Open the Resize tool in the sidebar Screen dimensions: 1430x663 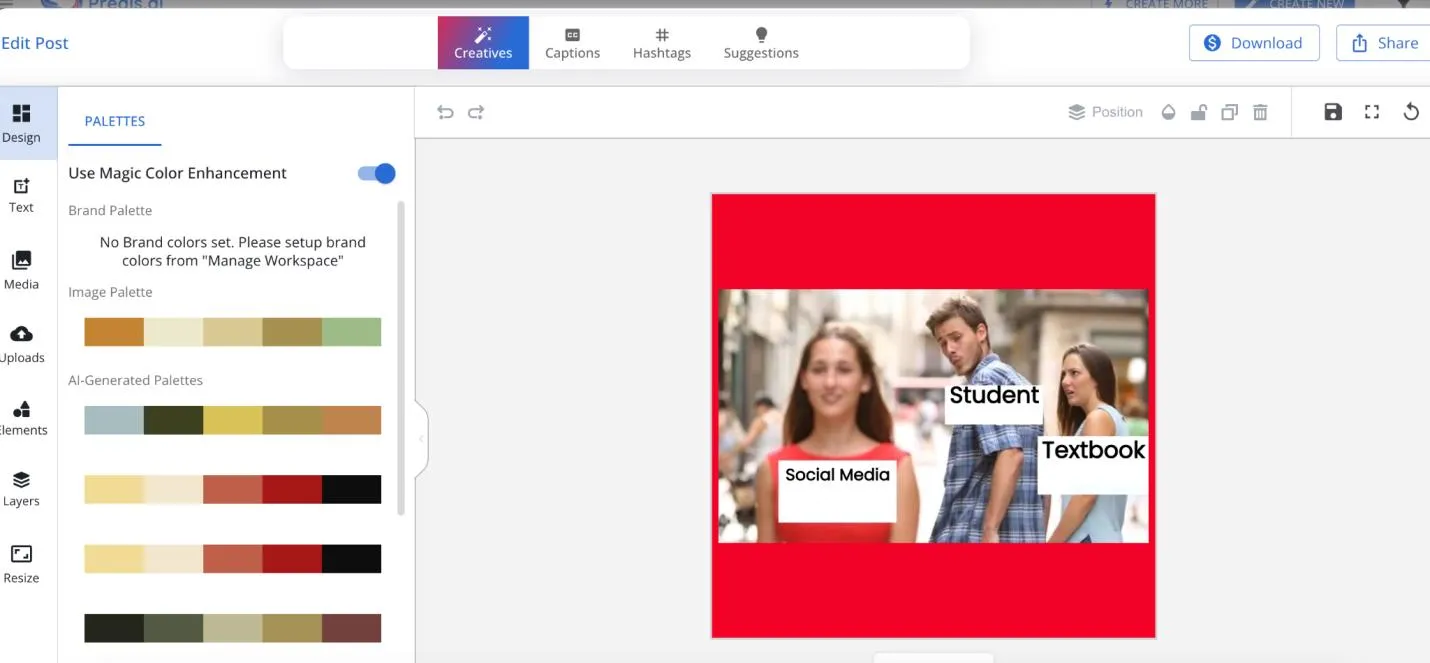click(x=21, y=563)
